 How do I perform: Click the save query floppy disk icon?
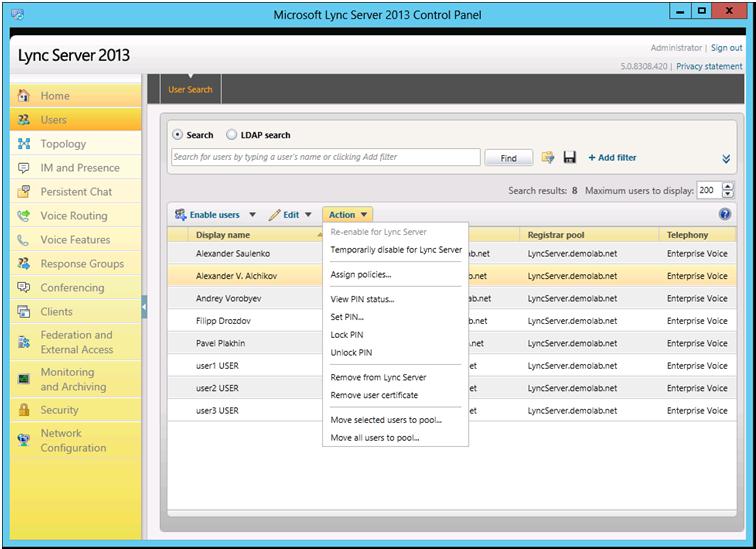[x=570, y=157]
